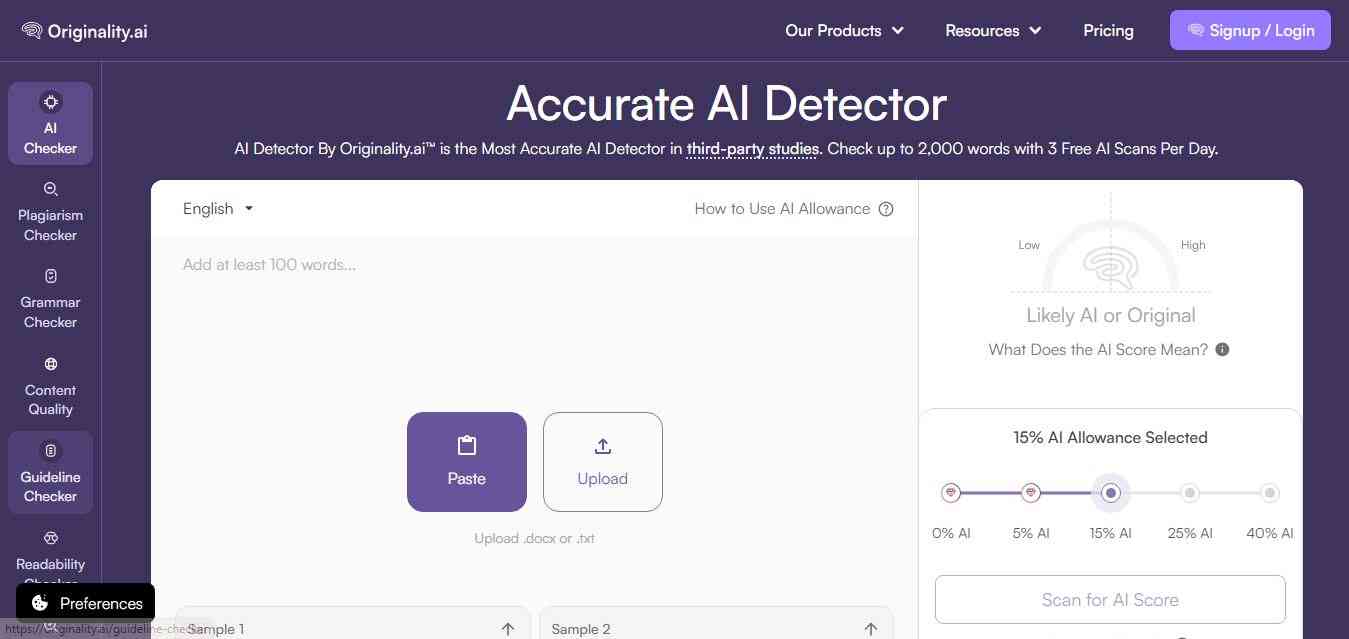The image size is (1349, 639).
Task: Open the English language dropdown
Action: pos(218,209)
